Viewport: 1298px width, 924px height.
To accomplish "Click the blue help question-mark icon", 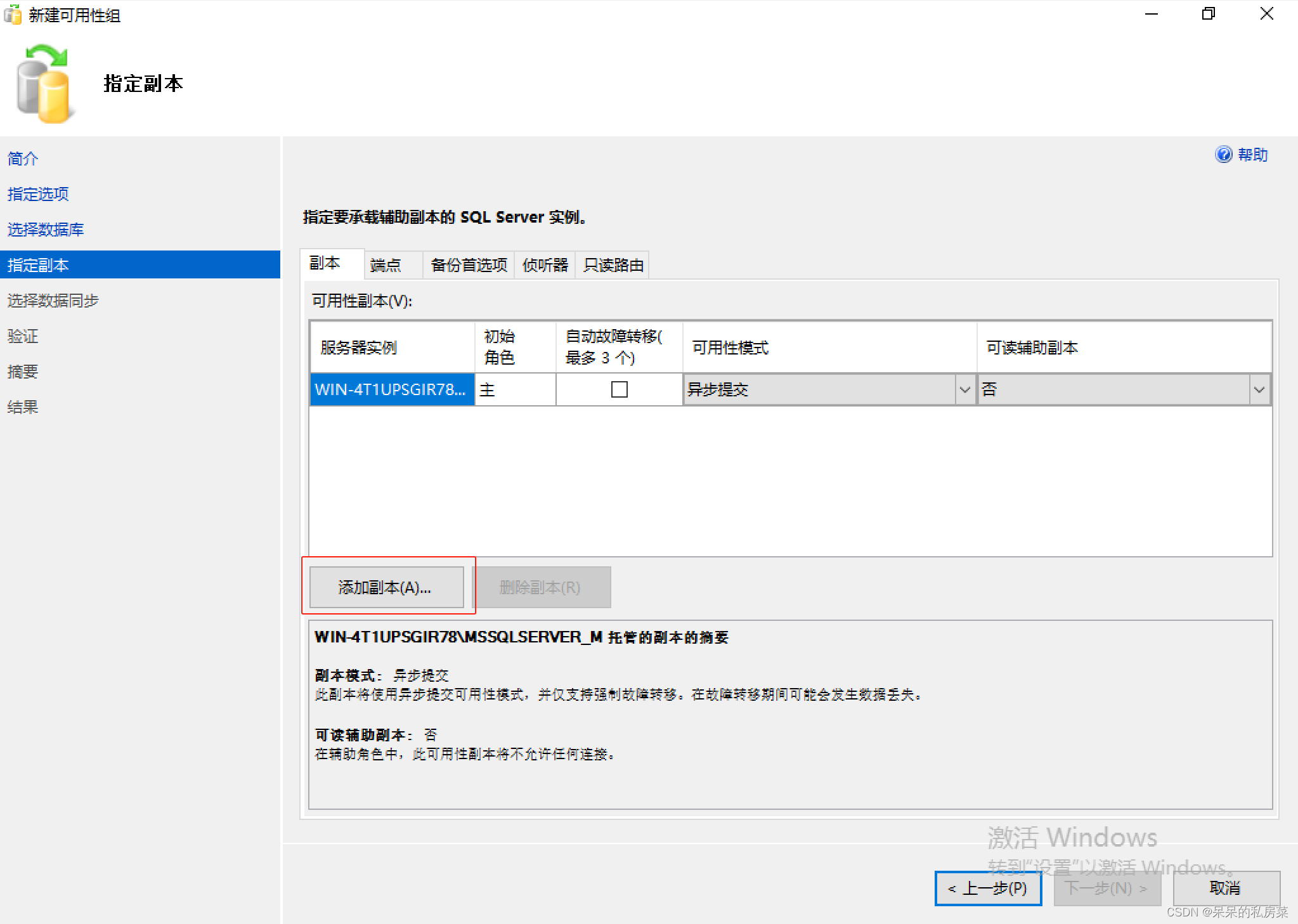I will tap(1223, 154).
